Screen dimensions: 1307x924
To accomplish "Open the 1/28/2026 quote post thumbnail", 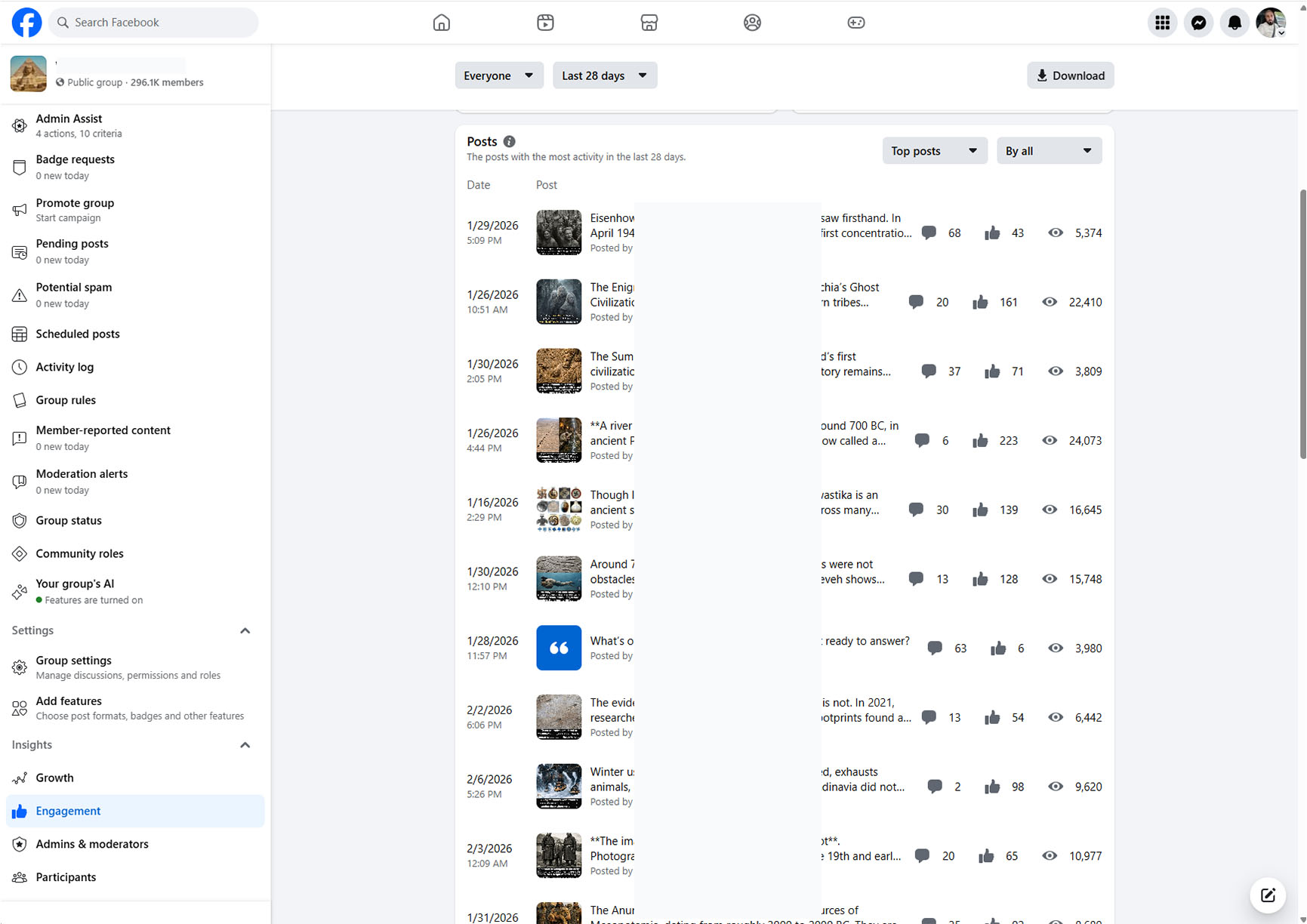I will click(x=559, y=648).
